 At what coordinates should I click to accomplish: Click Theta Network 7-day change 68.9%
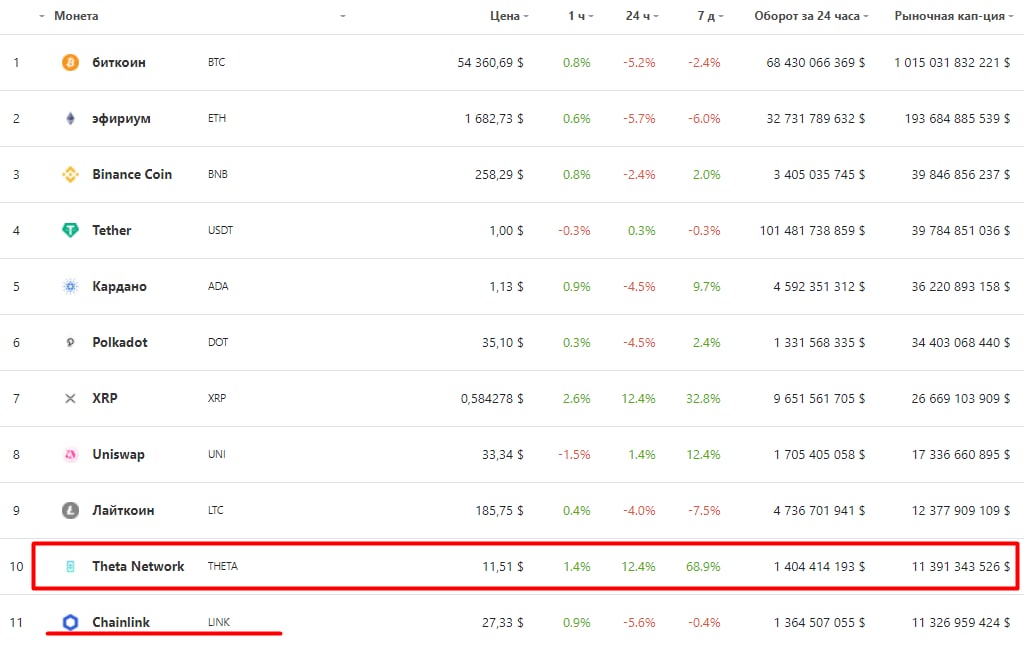coord(703,567)
